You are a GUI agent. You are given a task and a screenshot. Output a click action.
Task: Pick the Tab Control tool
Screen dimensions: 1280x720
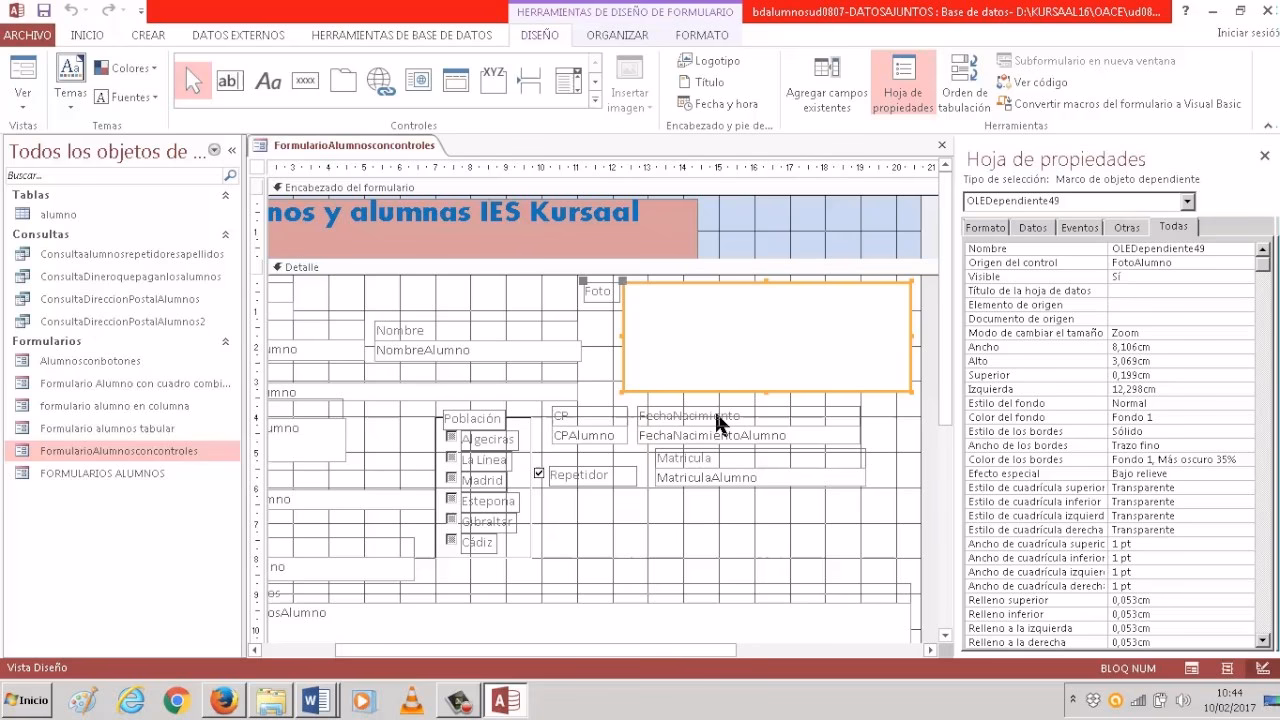coord(343,81)
